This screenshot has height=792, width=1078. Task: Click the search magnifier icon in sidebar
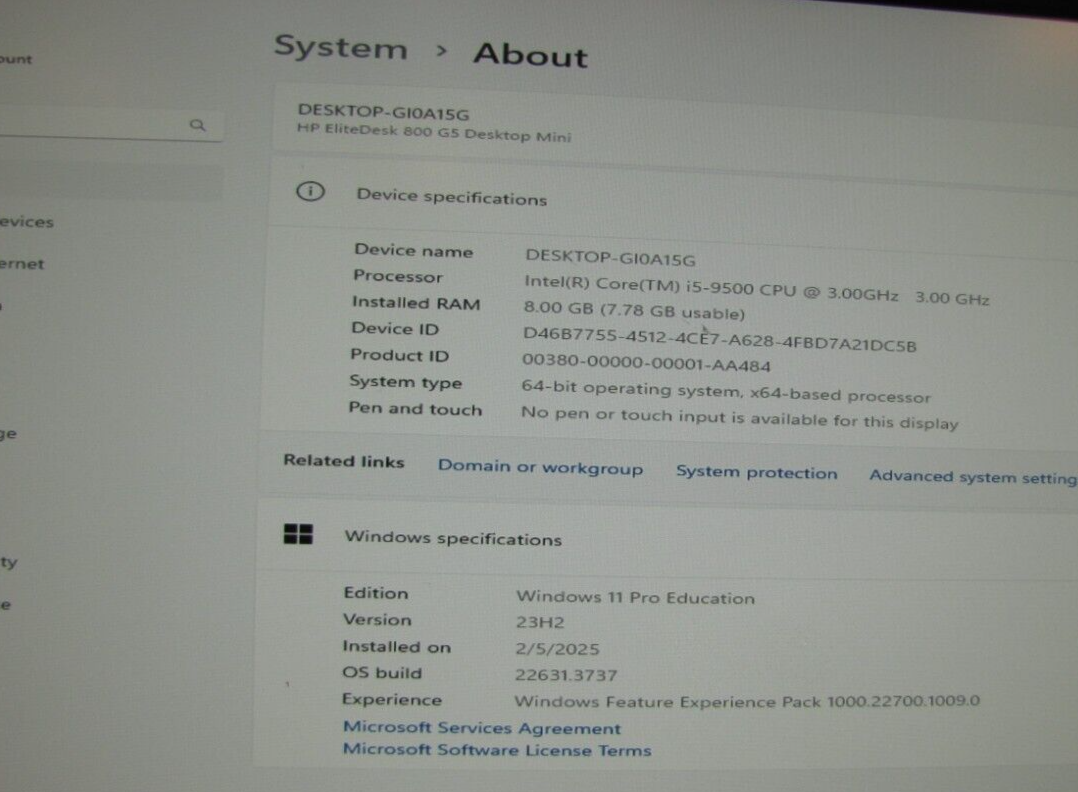click(x=197, y=125)
